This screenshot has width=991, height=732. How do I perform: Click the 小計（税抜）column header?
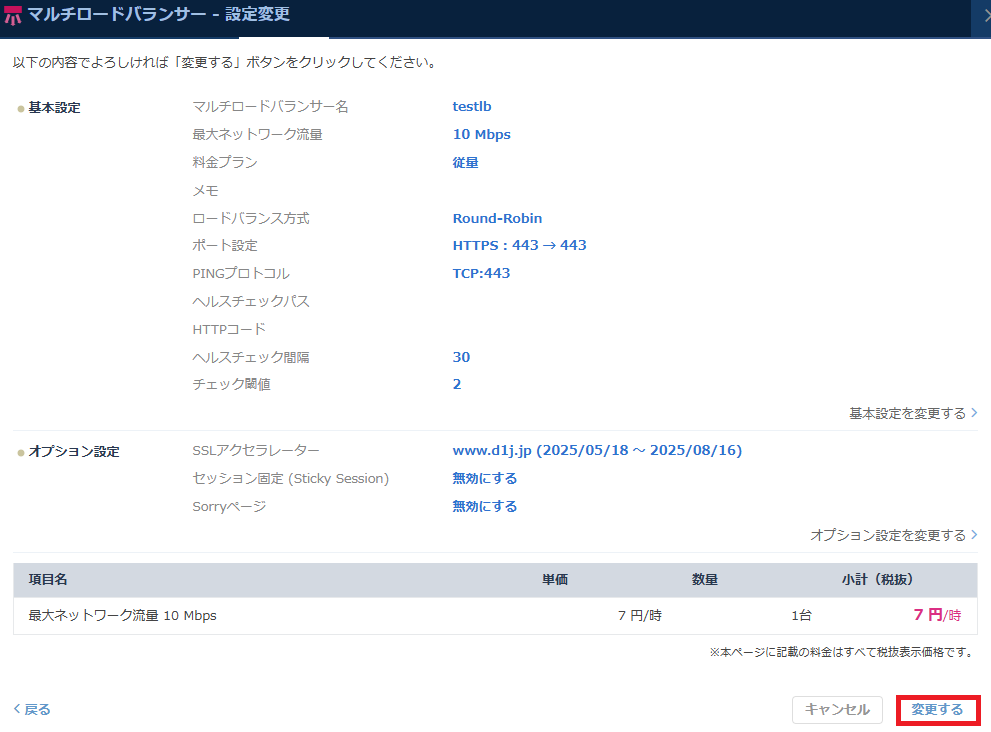(877, 580)
